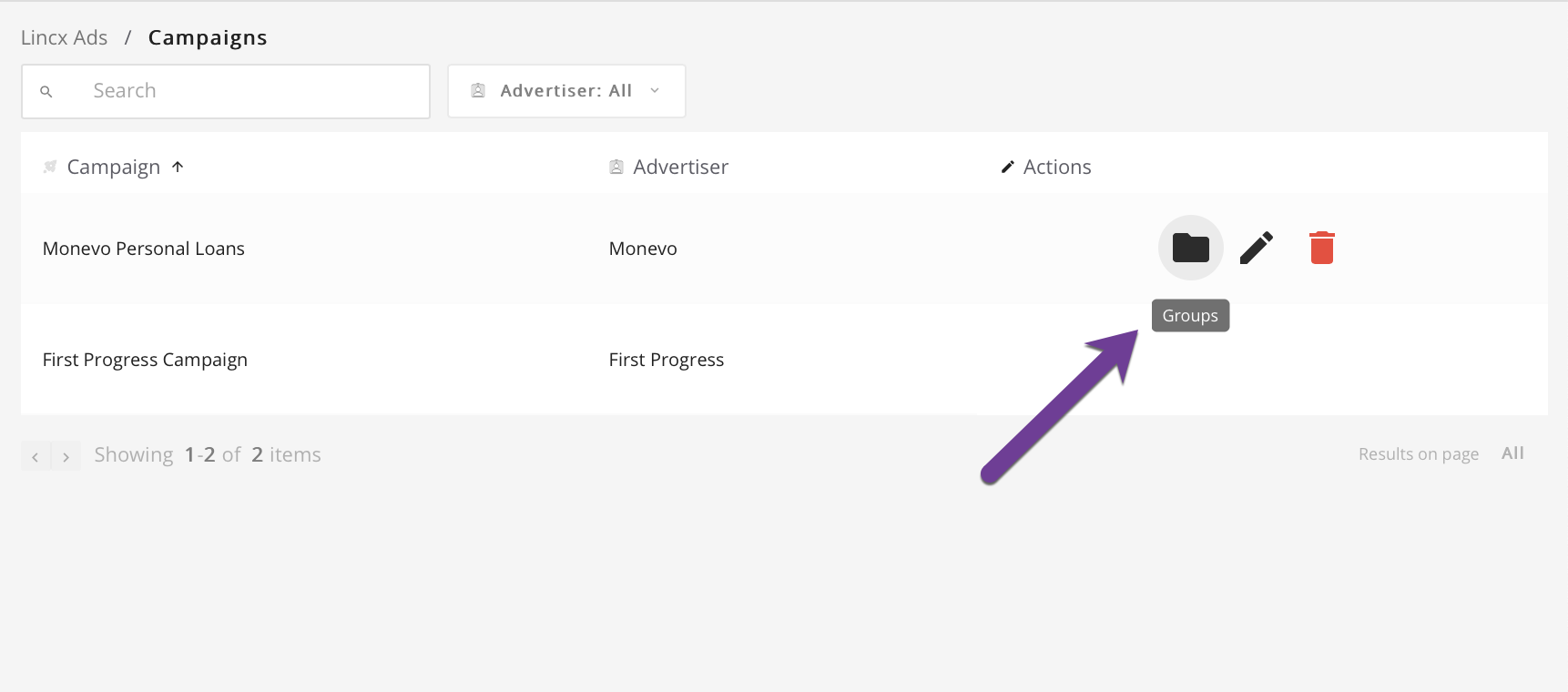This screenshot has height=692, width=1568.
Task: Focus the Search input field
Action: (226, 91)
